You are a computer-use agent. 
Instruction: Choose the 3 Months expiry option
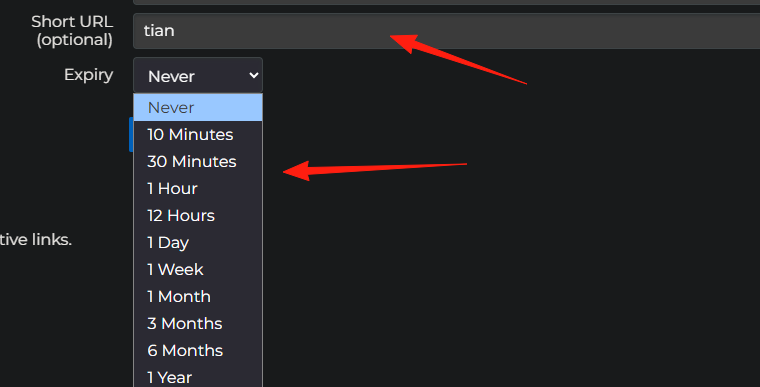point(198,323)
